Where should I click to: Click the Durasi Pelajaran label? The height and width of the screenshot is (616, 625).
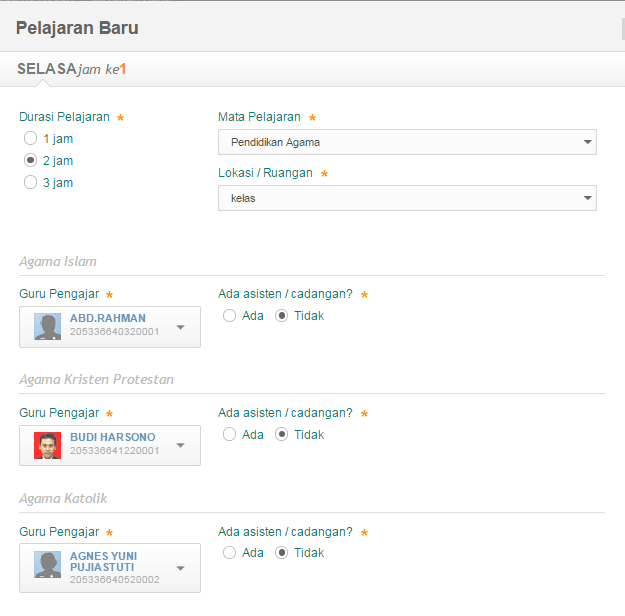point(64,117)
